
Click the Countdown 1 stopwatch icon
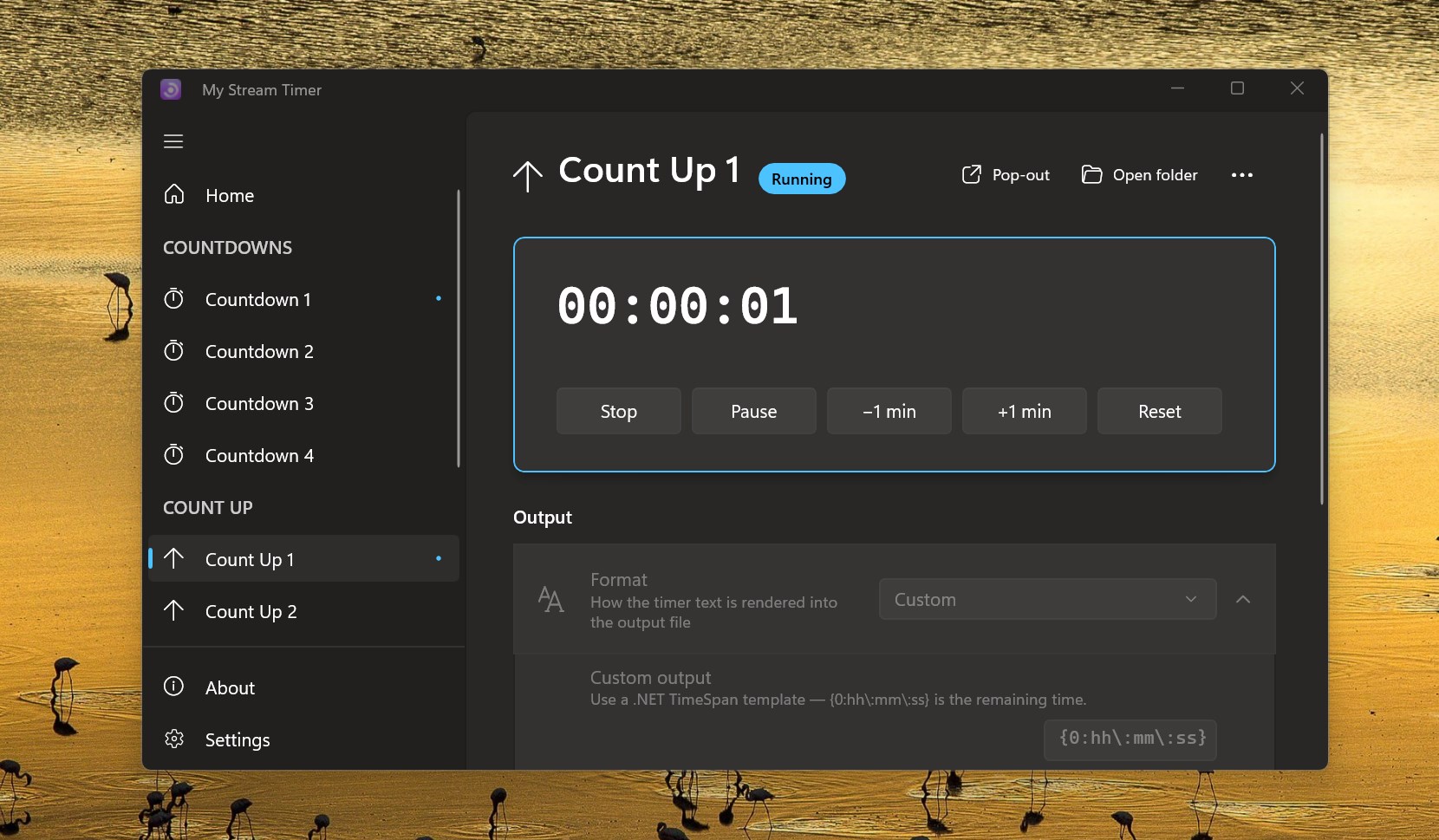coord(174,298)
